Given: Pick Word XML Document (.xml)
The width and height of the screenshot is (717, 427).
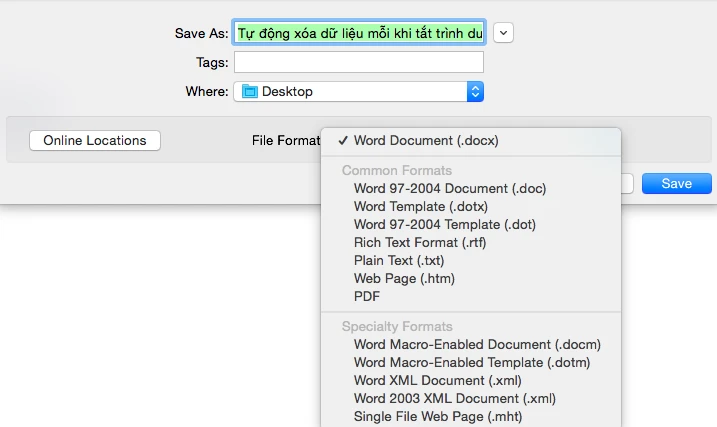Looking at the screenshot, I should [x=471, y=380].
